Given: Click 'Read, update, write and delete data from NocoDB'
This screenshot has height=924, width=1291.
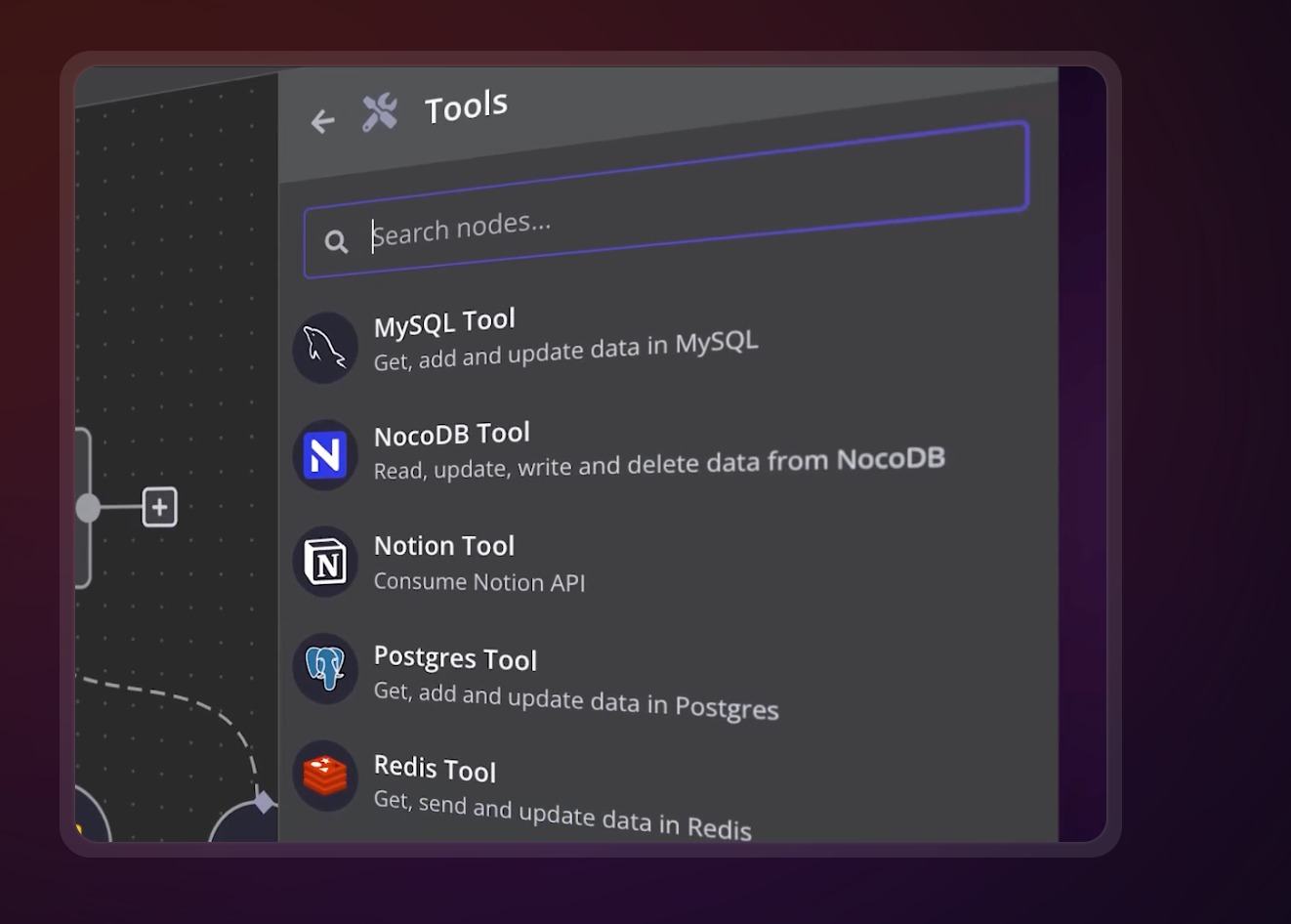Looking at the screenshot, I should coord(659,463).
